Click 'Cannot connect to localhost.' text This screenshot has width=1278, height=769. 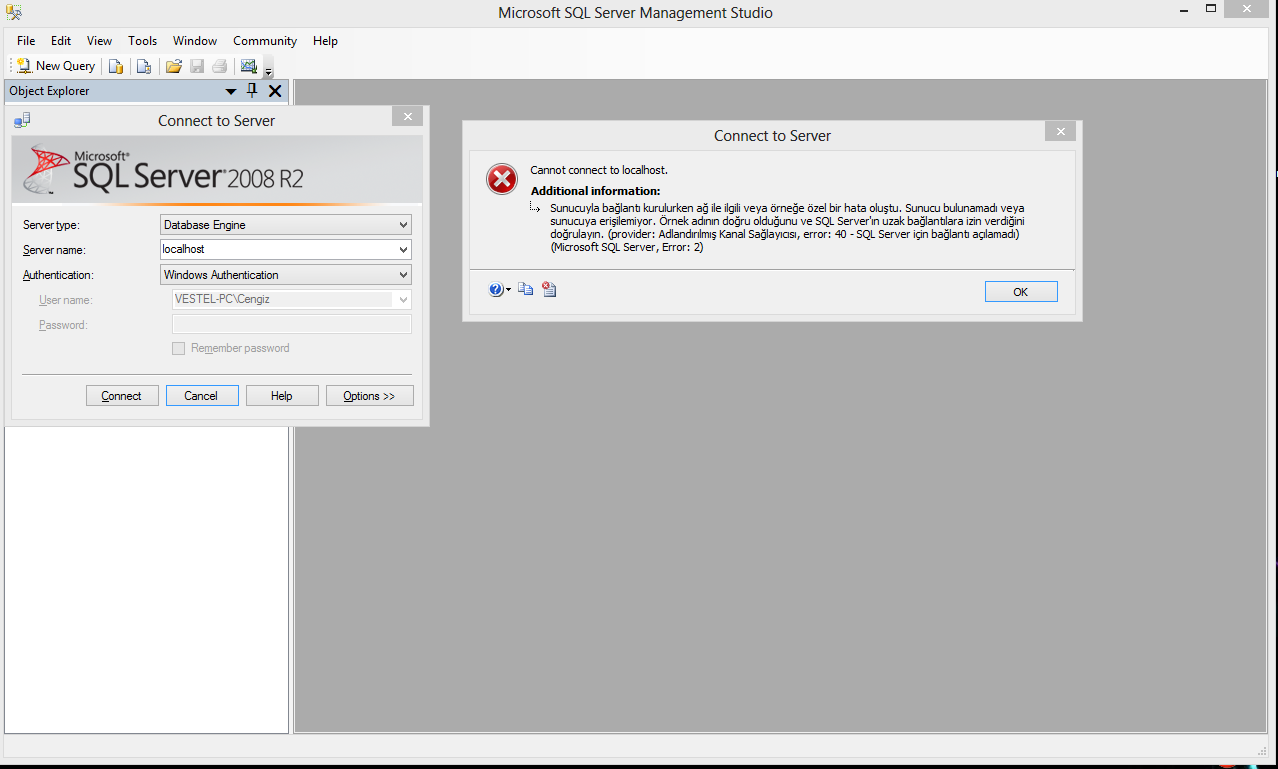pyautogui.click(x=599, y=170)
